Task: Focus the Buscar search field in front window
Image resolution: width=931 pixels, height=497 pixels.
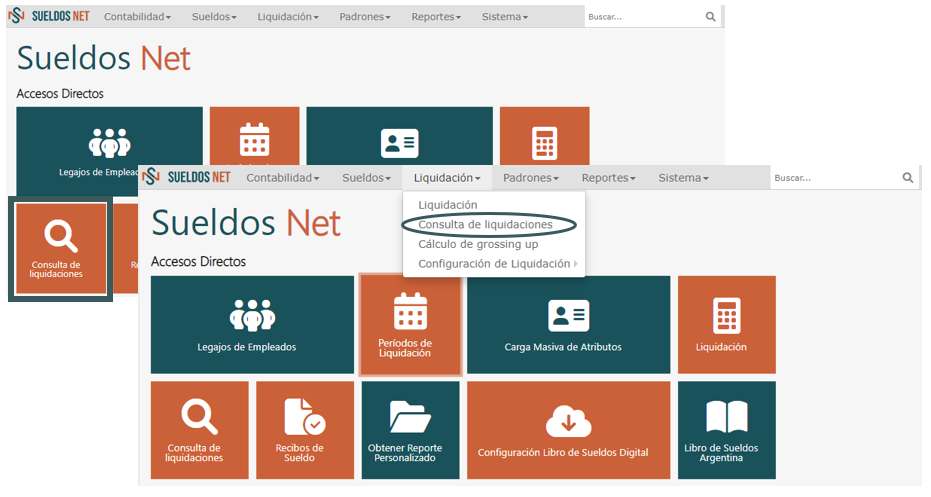Action: (x=834, y=178)
